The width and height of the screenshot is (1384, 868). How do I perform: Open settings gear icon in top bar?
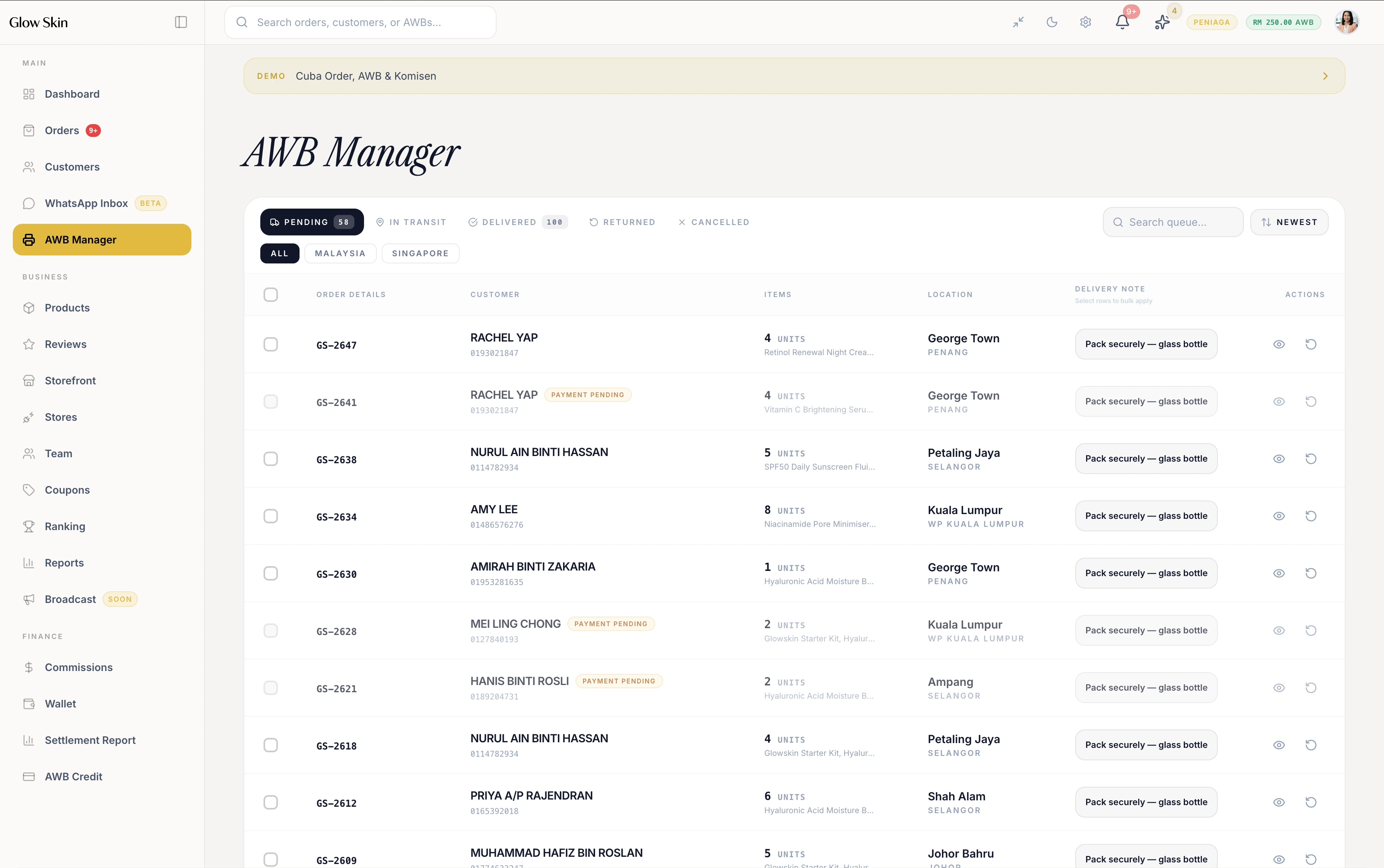[1085, 22]
